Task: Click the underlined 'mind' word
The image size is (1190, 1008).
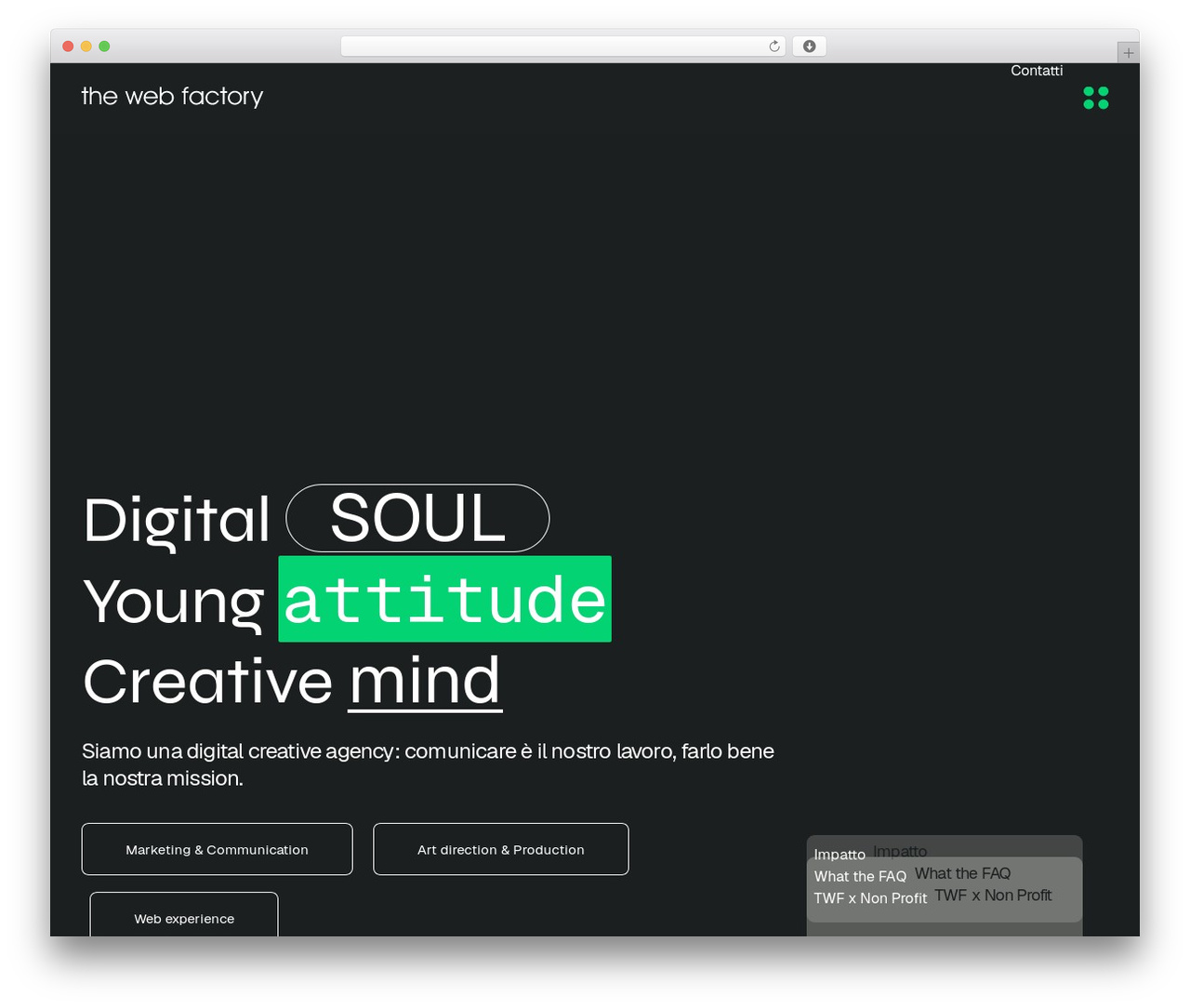Action: pos(425,682)
